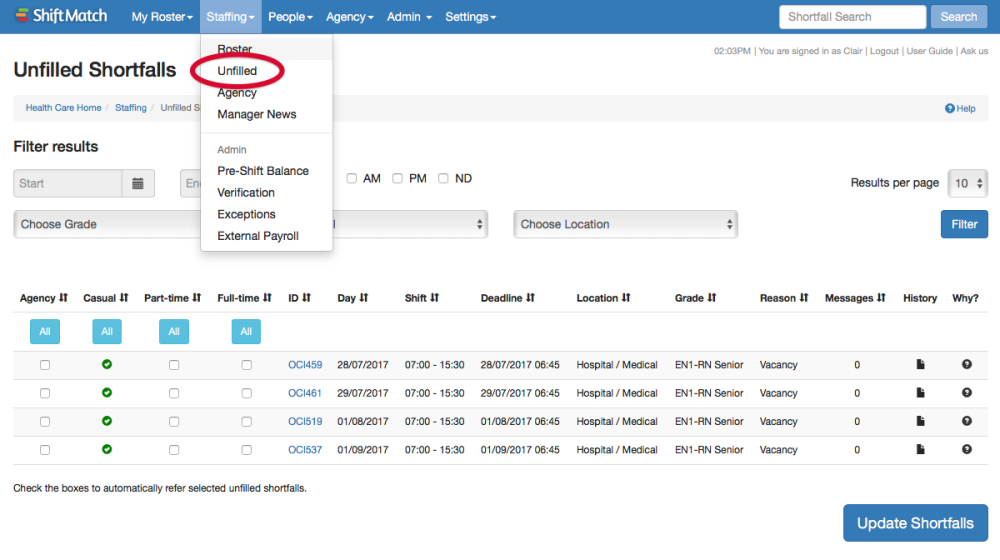Screen dimensions: 1000x560
Task: Click inside the Shortfall Search field
Action: pos(852,17)
